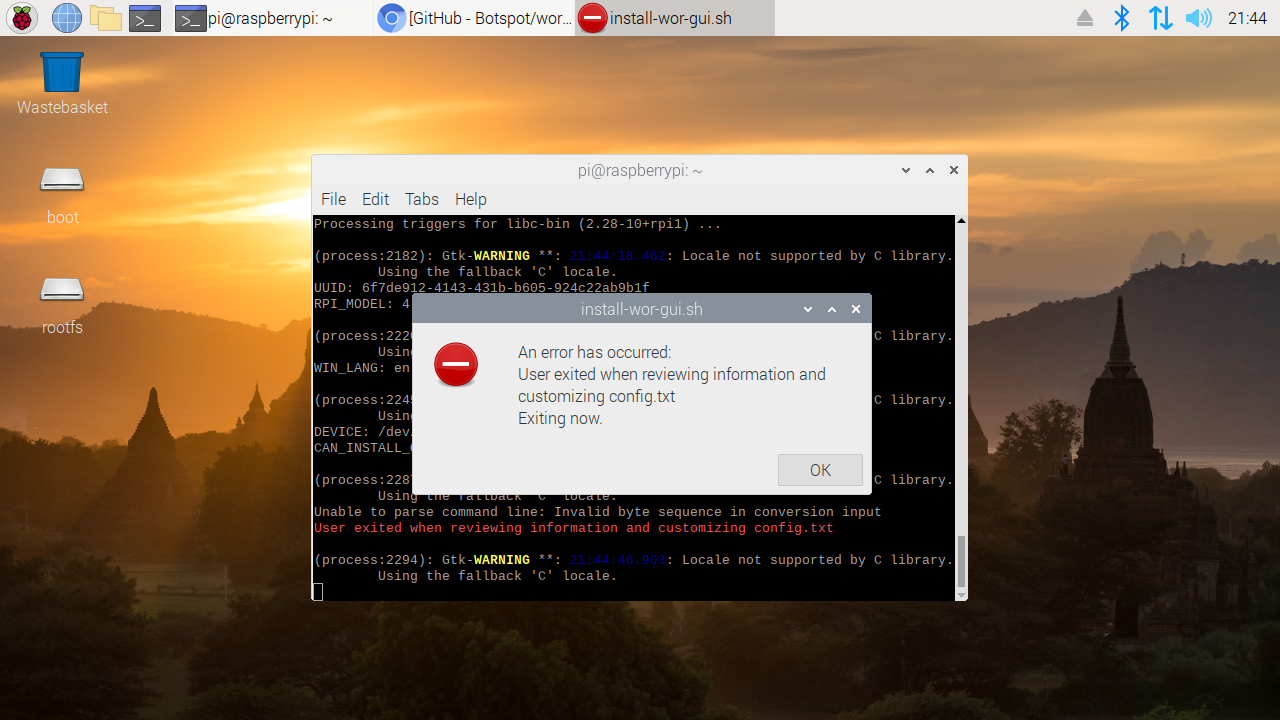Open the Wastebasket on the desktop

62,70
